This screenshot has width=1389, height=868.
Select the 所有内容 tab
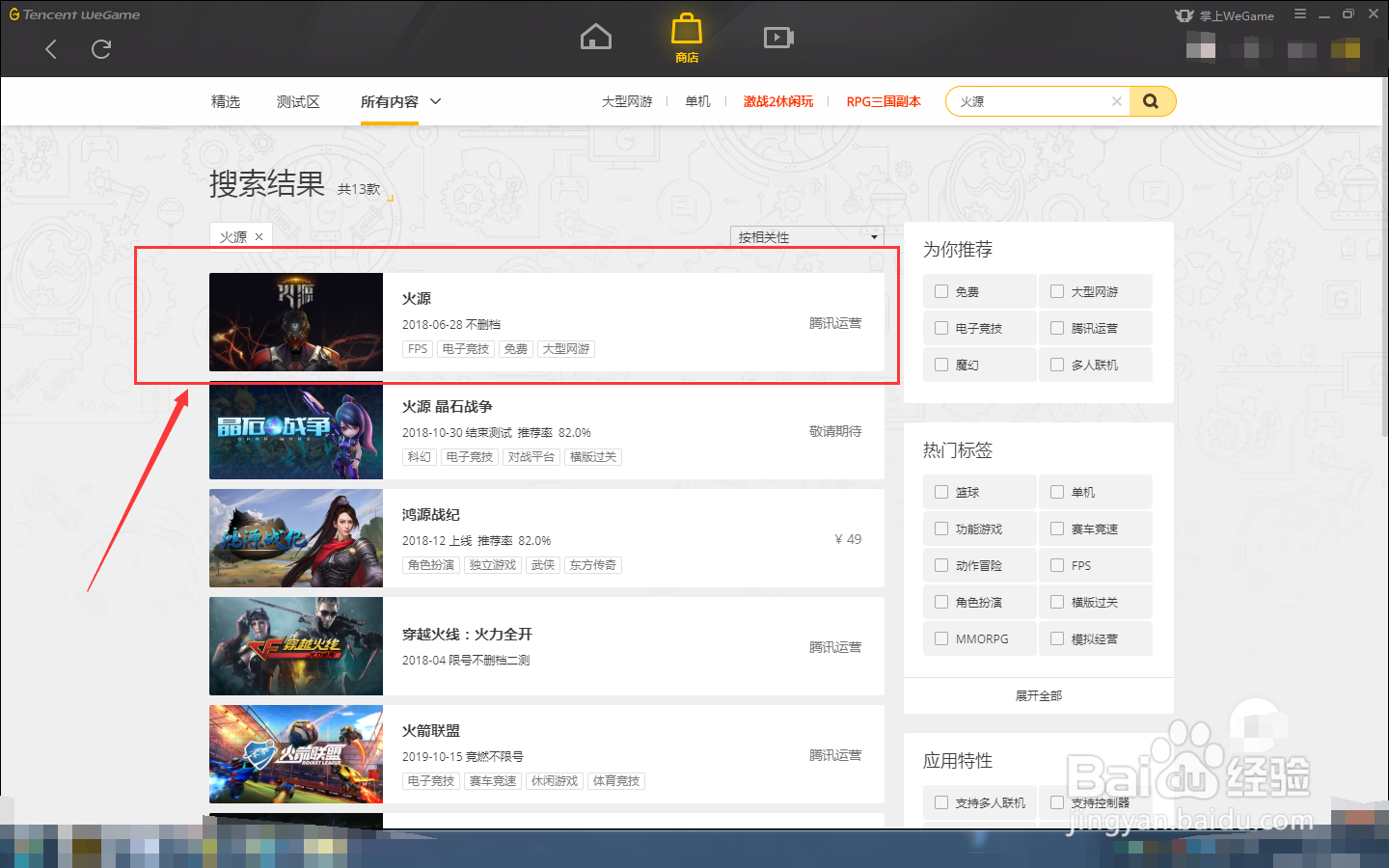pyautogui.click(x=390, y=101)
